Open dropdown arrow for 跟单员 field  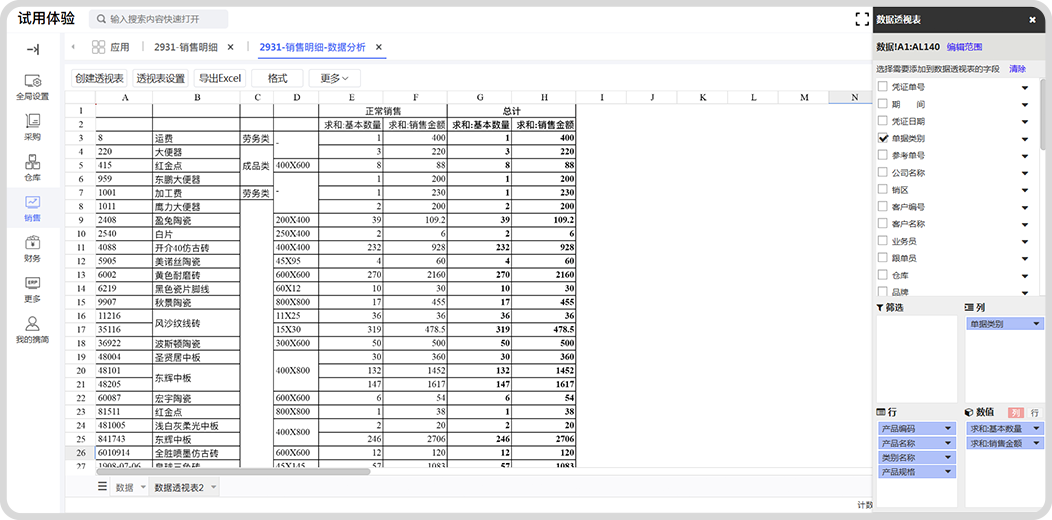coord(1024,258)
